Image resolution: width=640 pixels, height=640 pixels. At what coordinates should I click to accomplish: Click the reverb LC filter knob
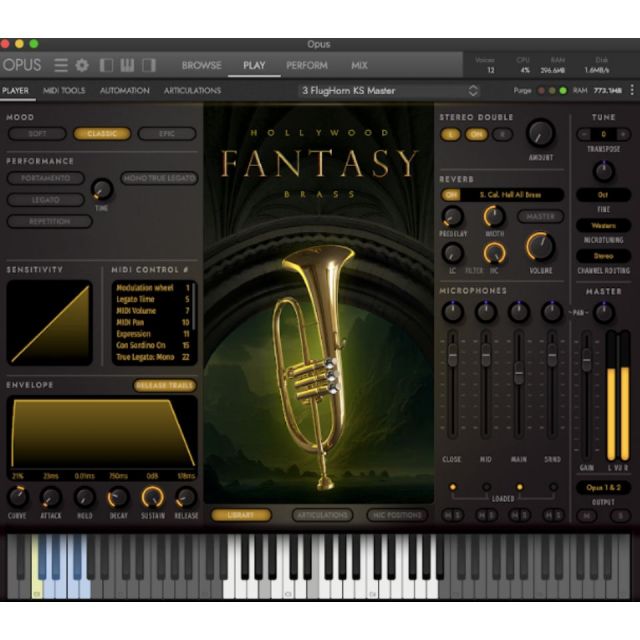click(452, 253)
